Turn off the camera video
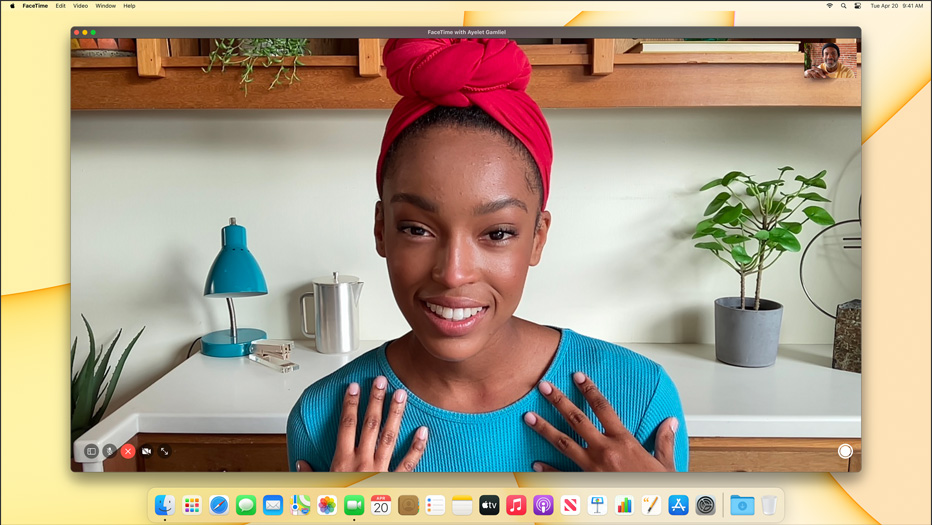932x525 pixels. point(146,451)
